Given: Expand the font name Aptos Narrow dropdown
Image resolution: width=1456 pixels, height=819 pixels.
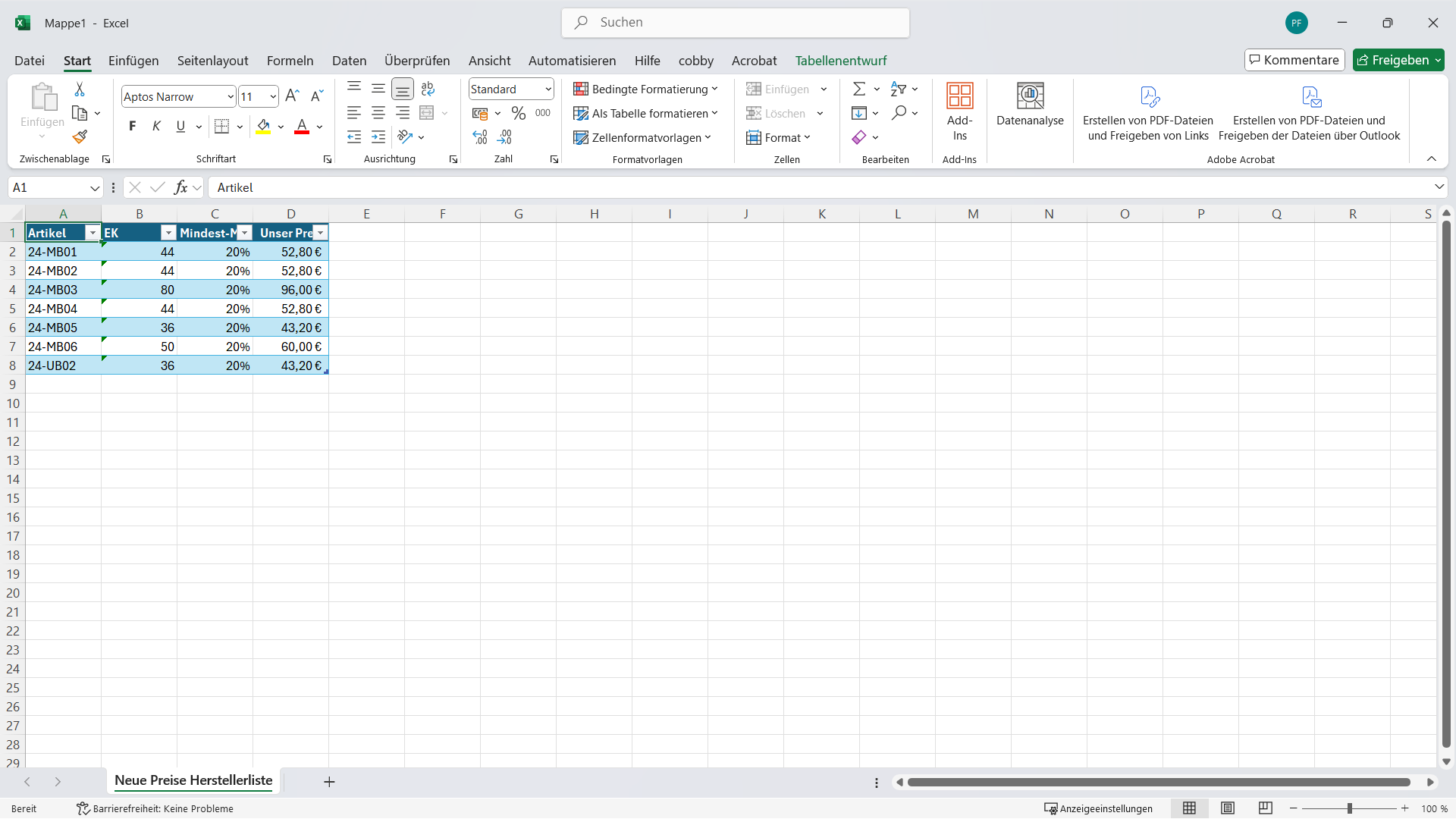Looking at the screenshot, I should pos(231,97).
